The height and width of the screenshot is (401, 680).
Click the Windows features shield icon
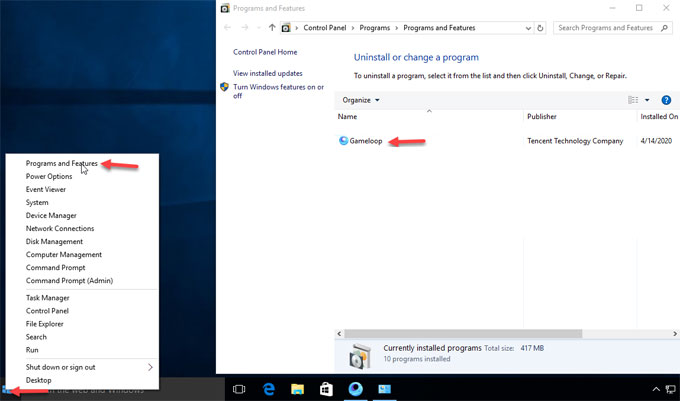click(x=224, y=87)
